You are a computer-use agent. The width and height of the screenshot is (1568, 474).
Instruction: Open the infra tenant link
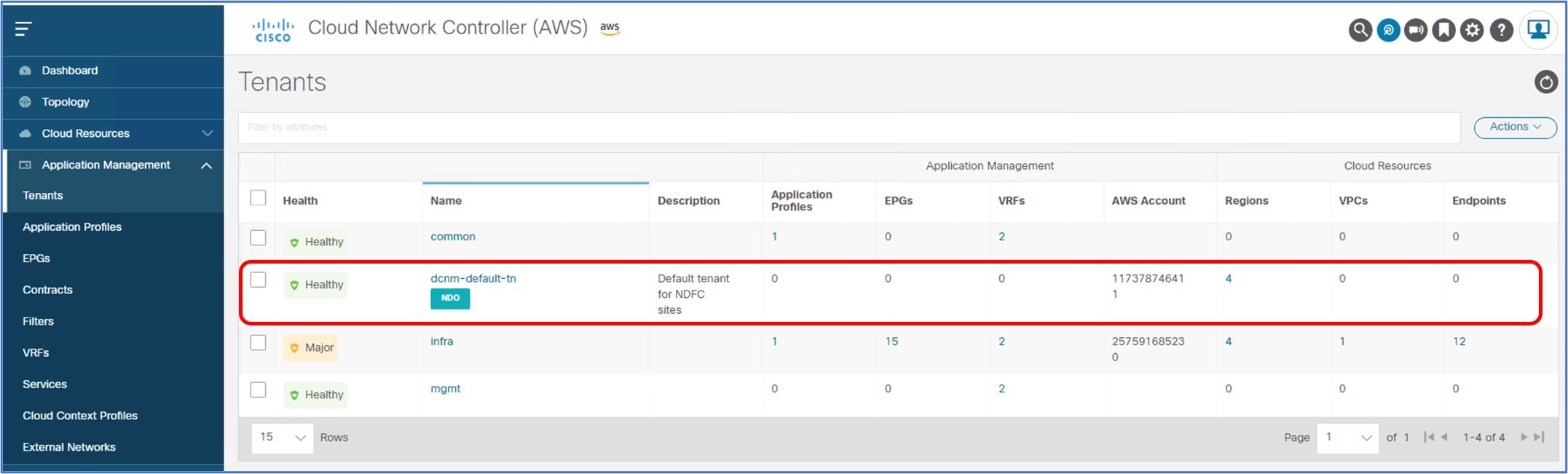(x=441, y=341)
